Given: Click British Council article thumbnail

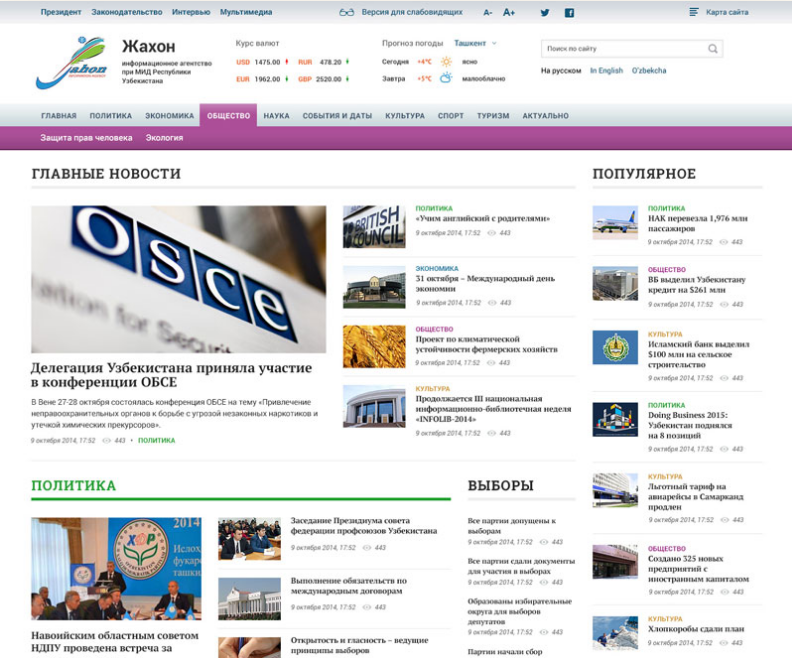Looking at the screenshot, I should click(374, 226).
